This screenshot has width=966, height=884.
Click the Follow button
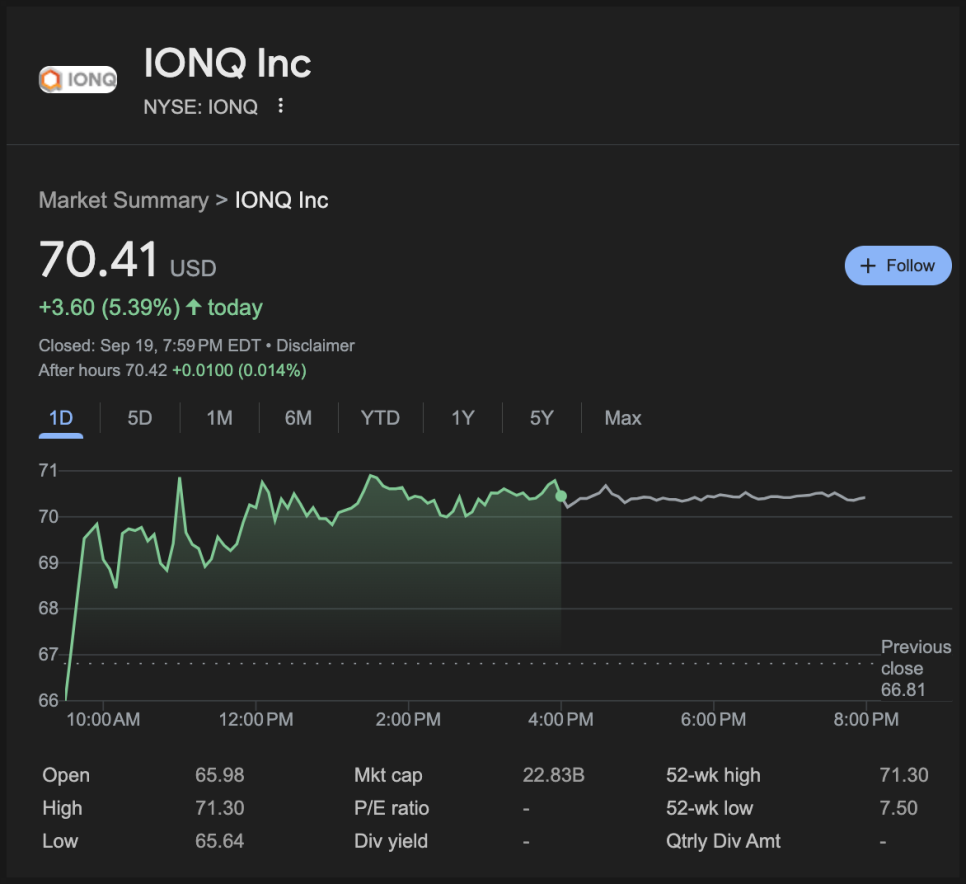click(898, 266)
